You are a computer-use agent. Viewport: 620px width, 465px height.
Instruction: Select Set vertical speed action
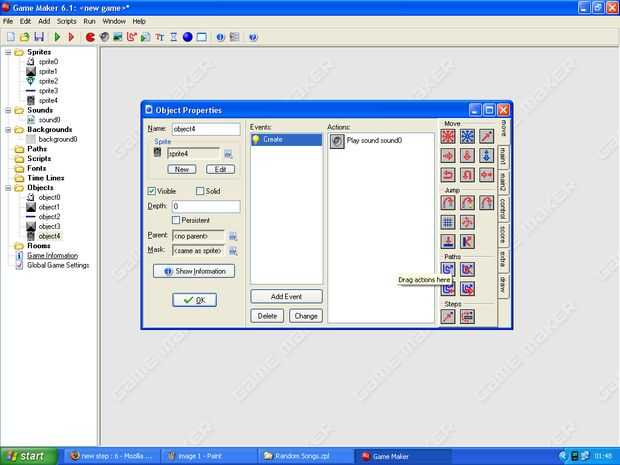point(467,156)
